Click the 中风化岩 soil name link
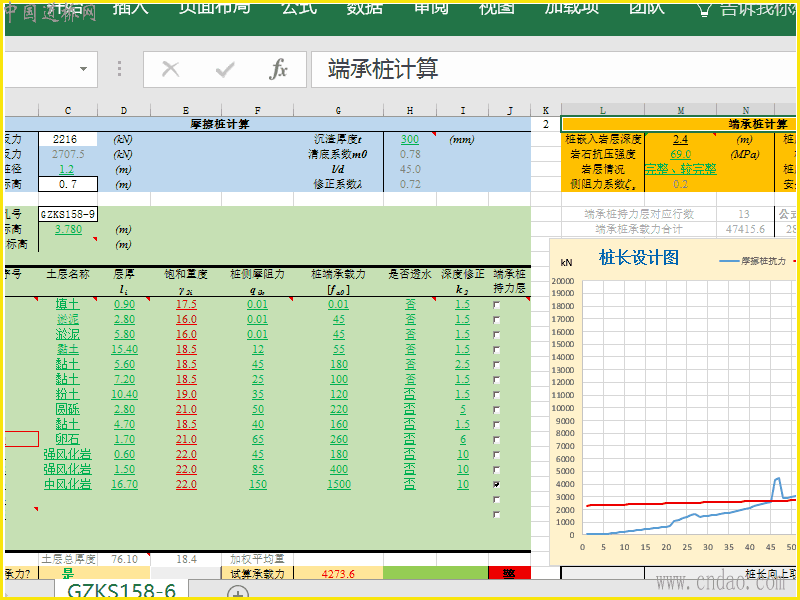Screen dimensions: 800x600 (68, 484)
